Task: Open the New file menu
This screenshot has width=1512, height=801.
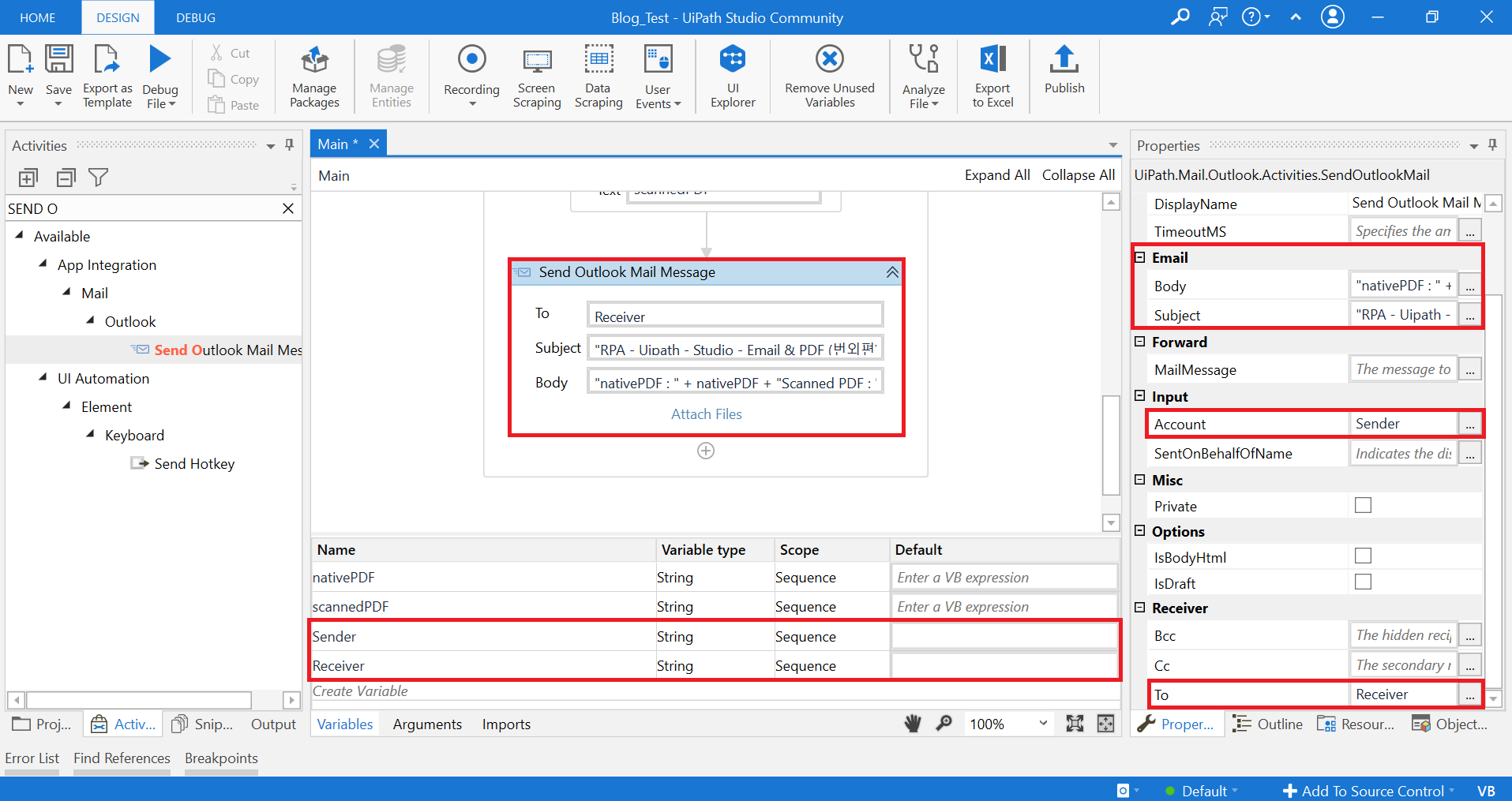Action: [x=21, y=77]
